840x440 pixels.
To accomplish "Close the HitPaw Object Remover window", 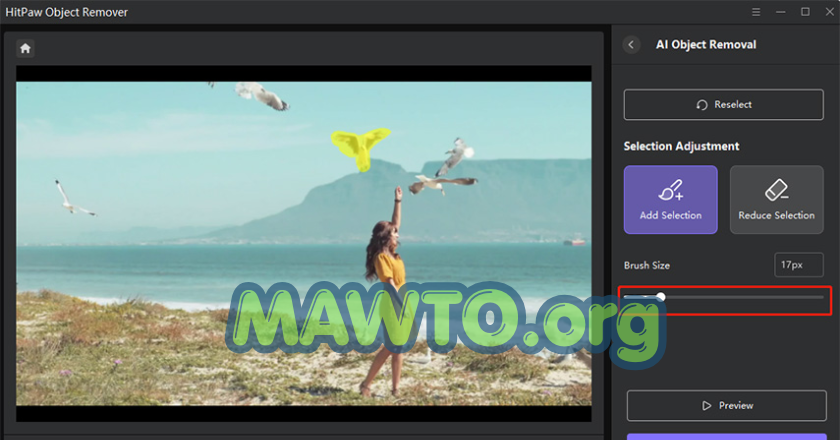I will [829, 12].
